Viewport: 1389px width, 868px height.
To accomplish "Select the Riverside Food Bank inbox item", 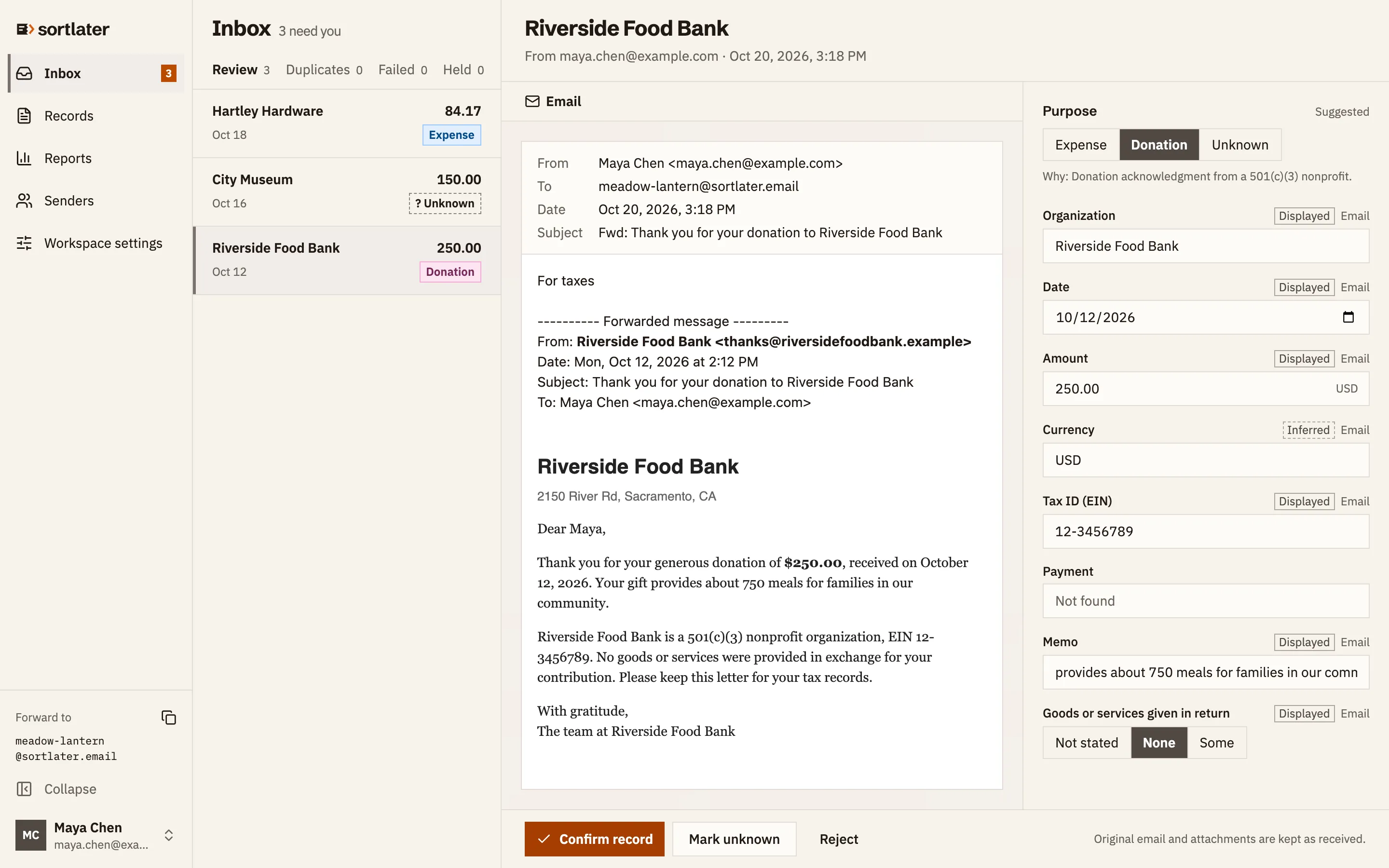I will pyautogui.click(x=347, y=260).
